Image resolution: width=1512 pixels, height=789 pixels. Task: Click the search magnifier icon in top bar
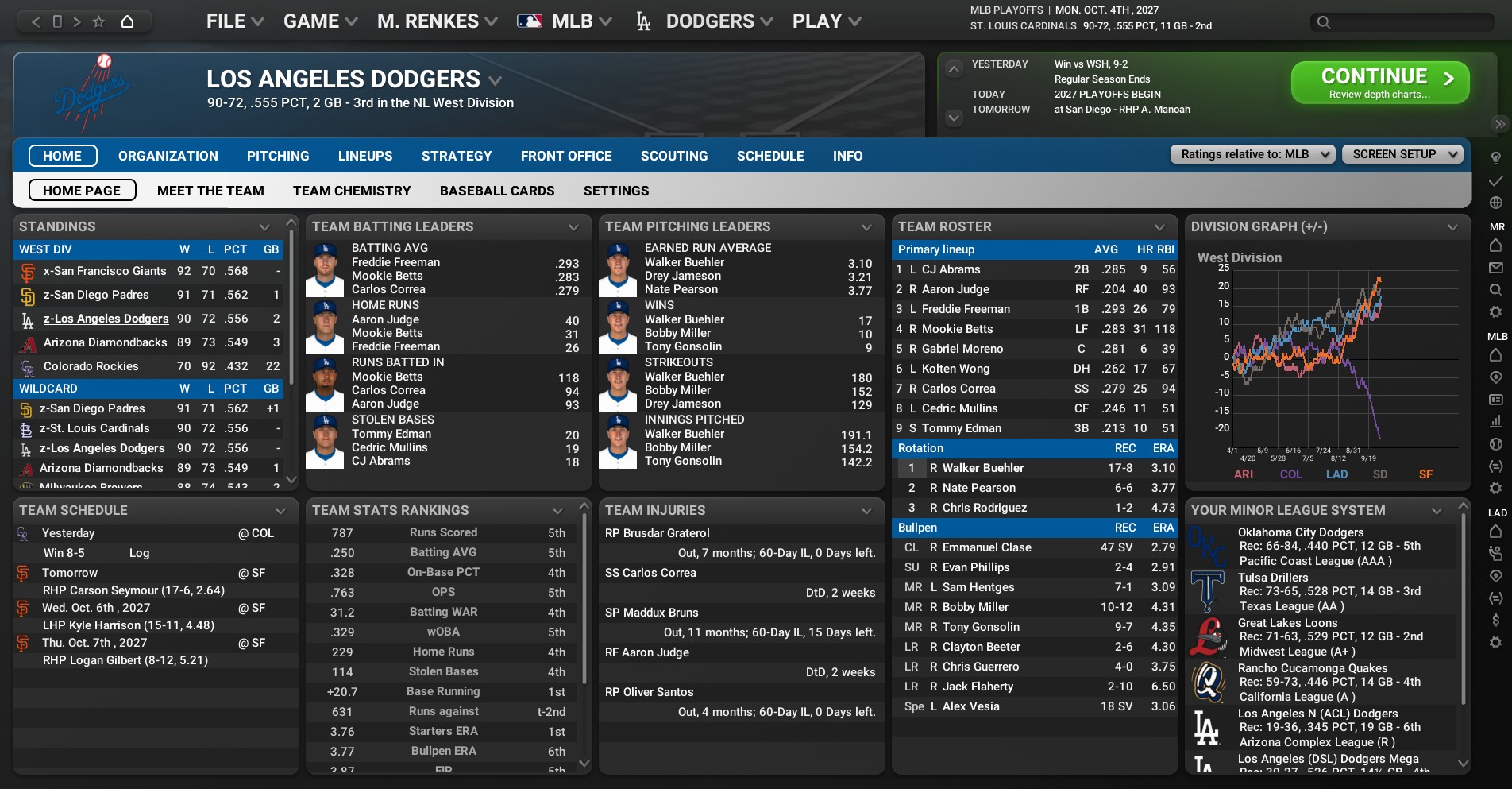click(1323, 22)
